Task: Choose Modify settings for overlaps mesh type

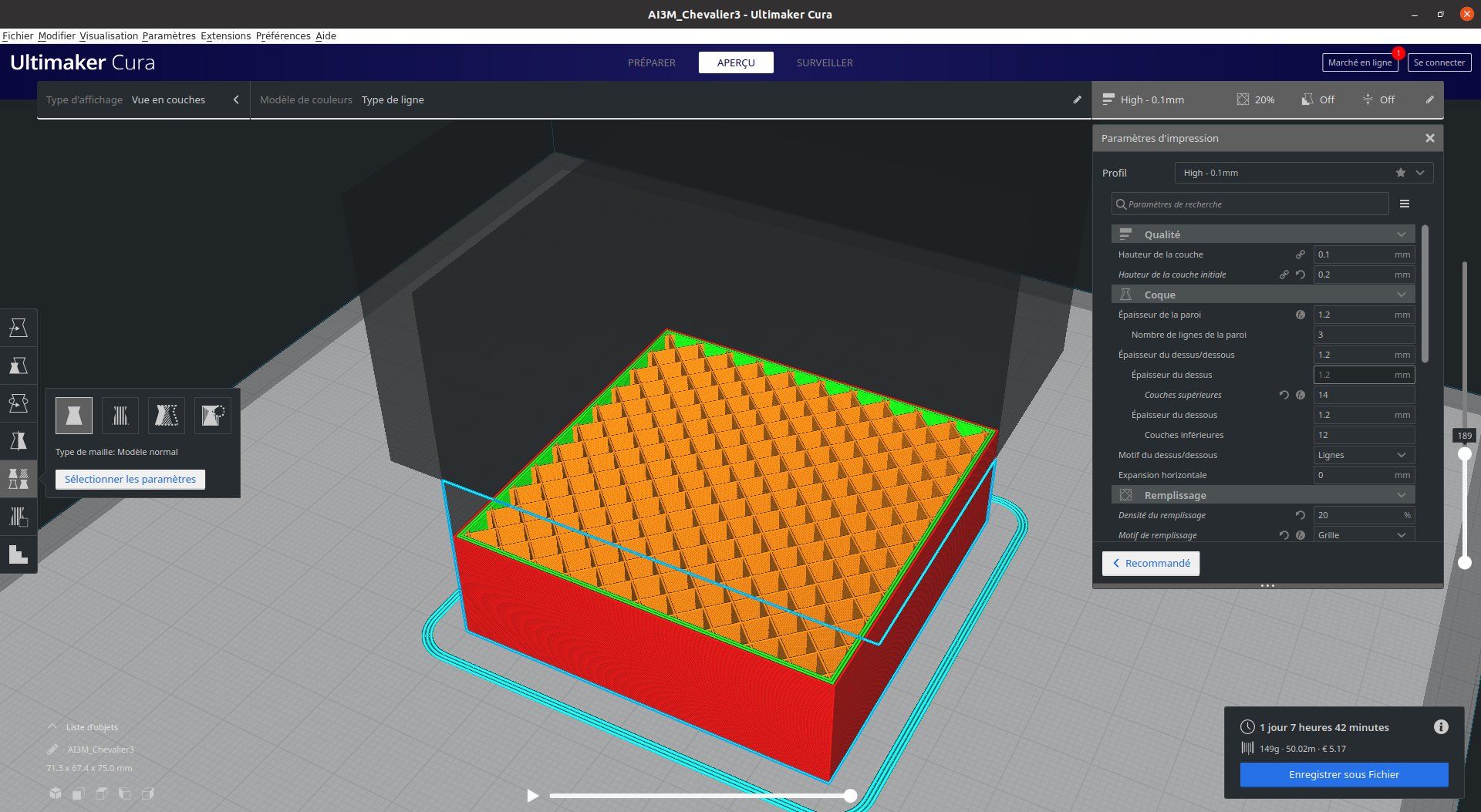Action: click(x=167, y=416)
